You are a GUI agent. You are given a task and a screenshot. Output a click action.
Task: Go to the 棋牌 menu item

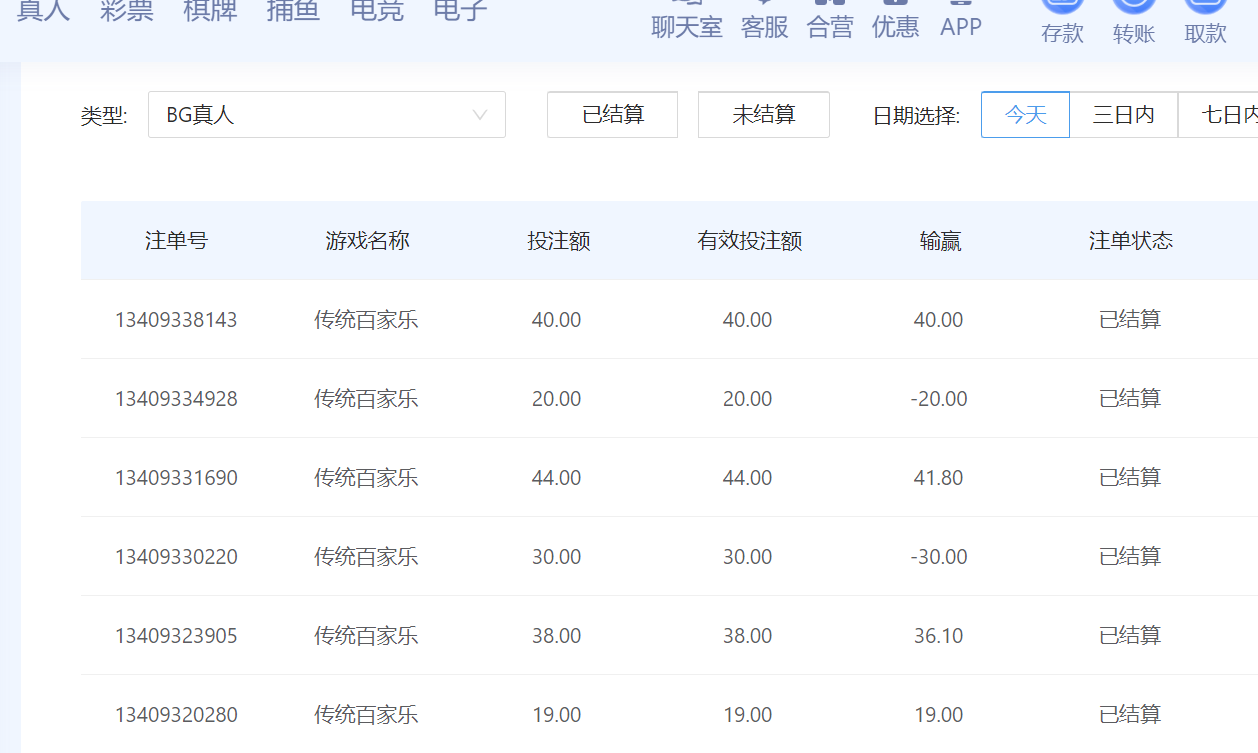point(210,10)
